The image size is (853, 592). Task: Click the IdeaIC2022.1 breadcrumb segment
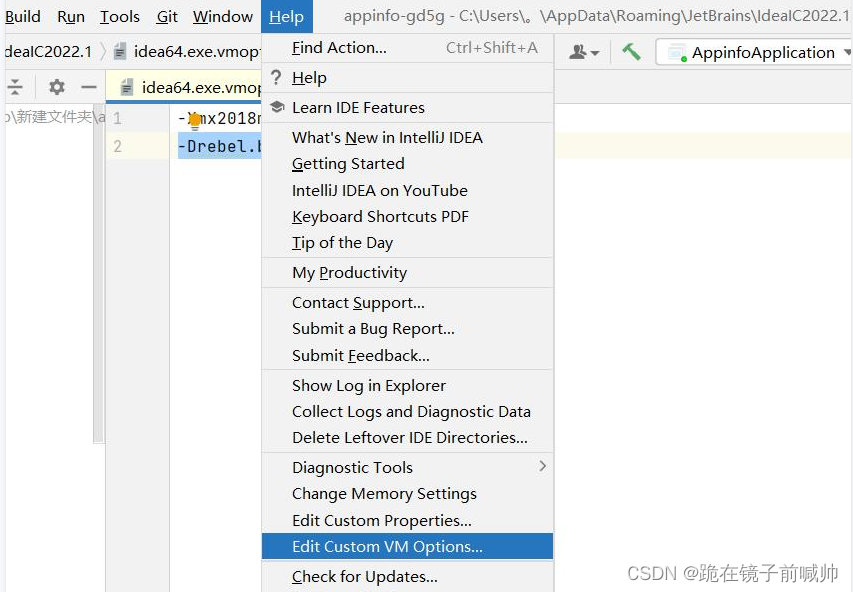click(x=48, y=52)
